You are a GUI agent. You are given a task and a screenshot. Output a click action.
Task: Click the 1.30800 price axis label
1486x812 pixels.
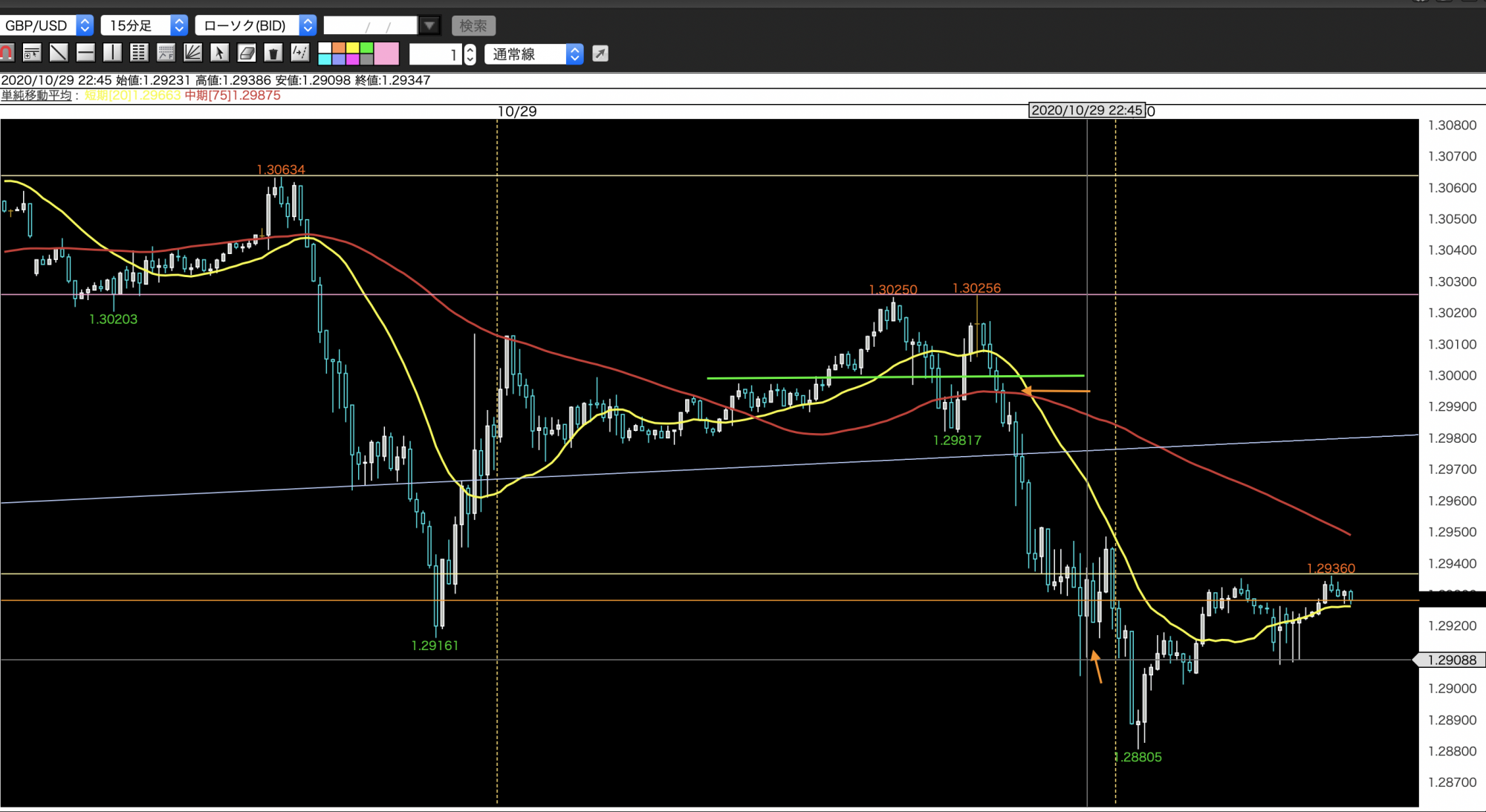1452,125
